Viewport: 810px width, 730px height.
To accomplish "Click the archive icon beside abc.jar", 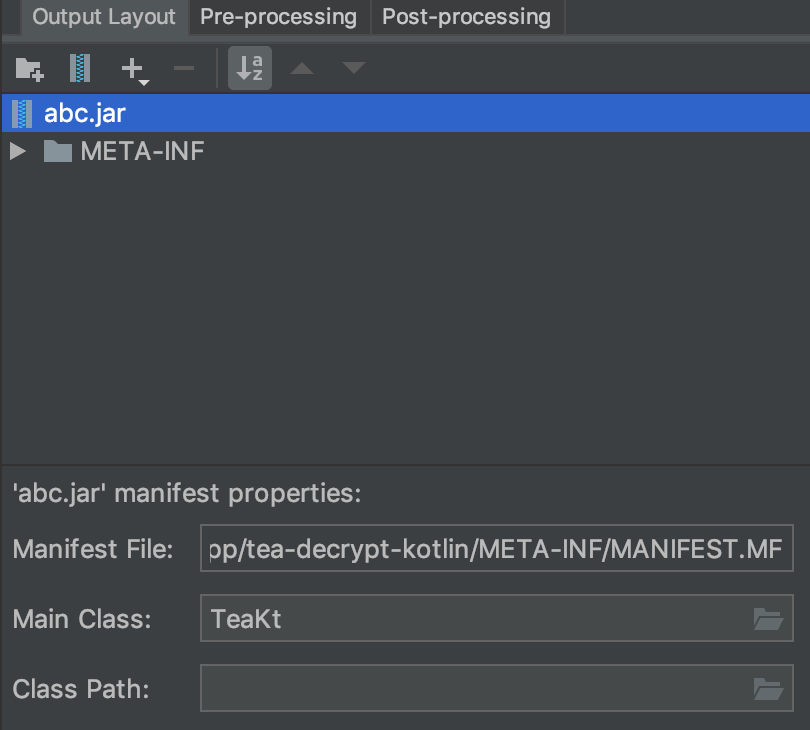I will pyautogui.click(x=22, y=113).
